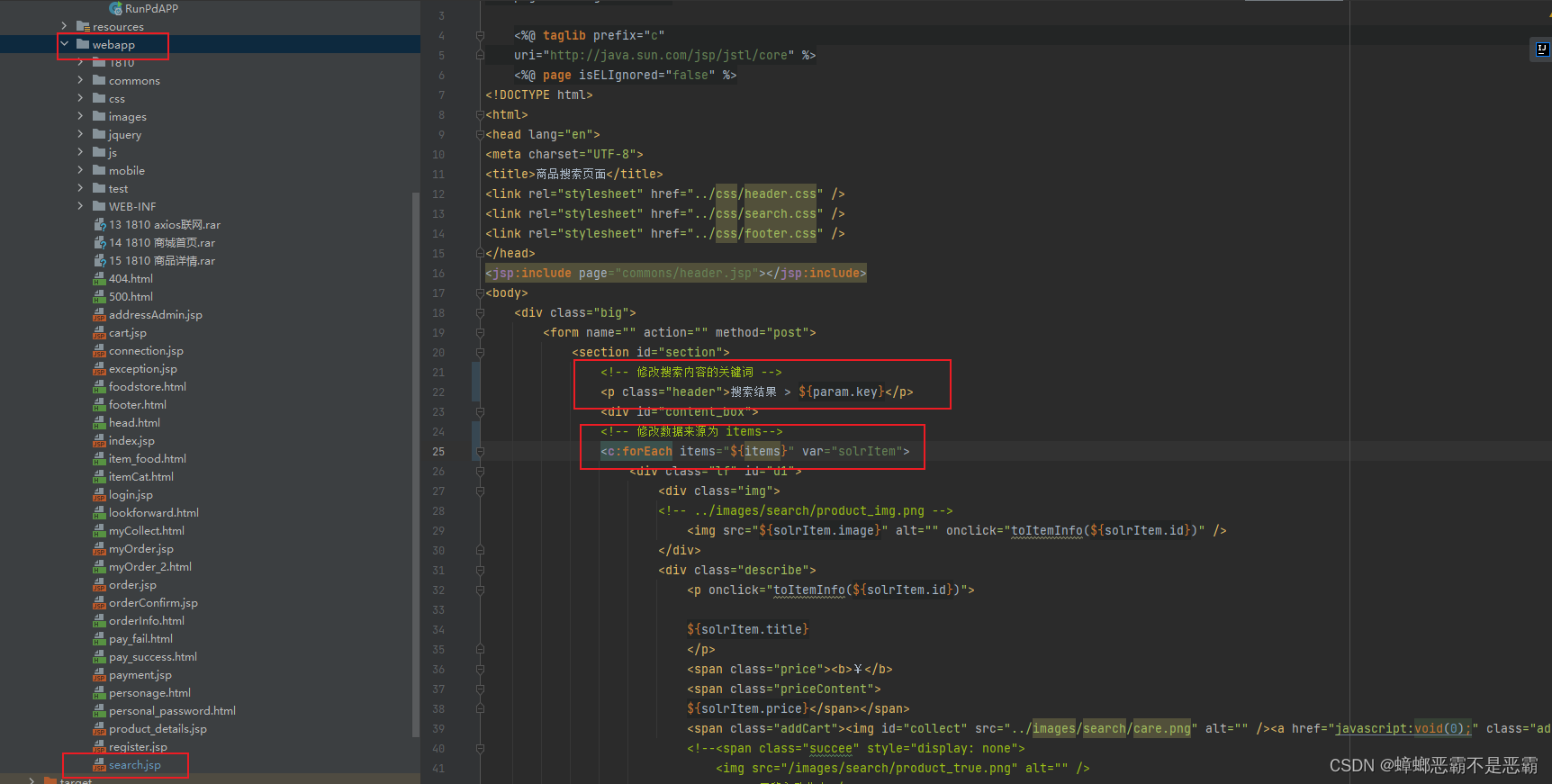This screenshot has height=784, width=1552.
Task: Click the rar icon of '14 1810 商城首页.rar'
Action: 100,242
